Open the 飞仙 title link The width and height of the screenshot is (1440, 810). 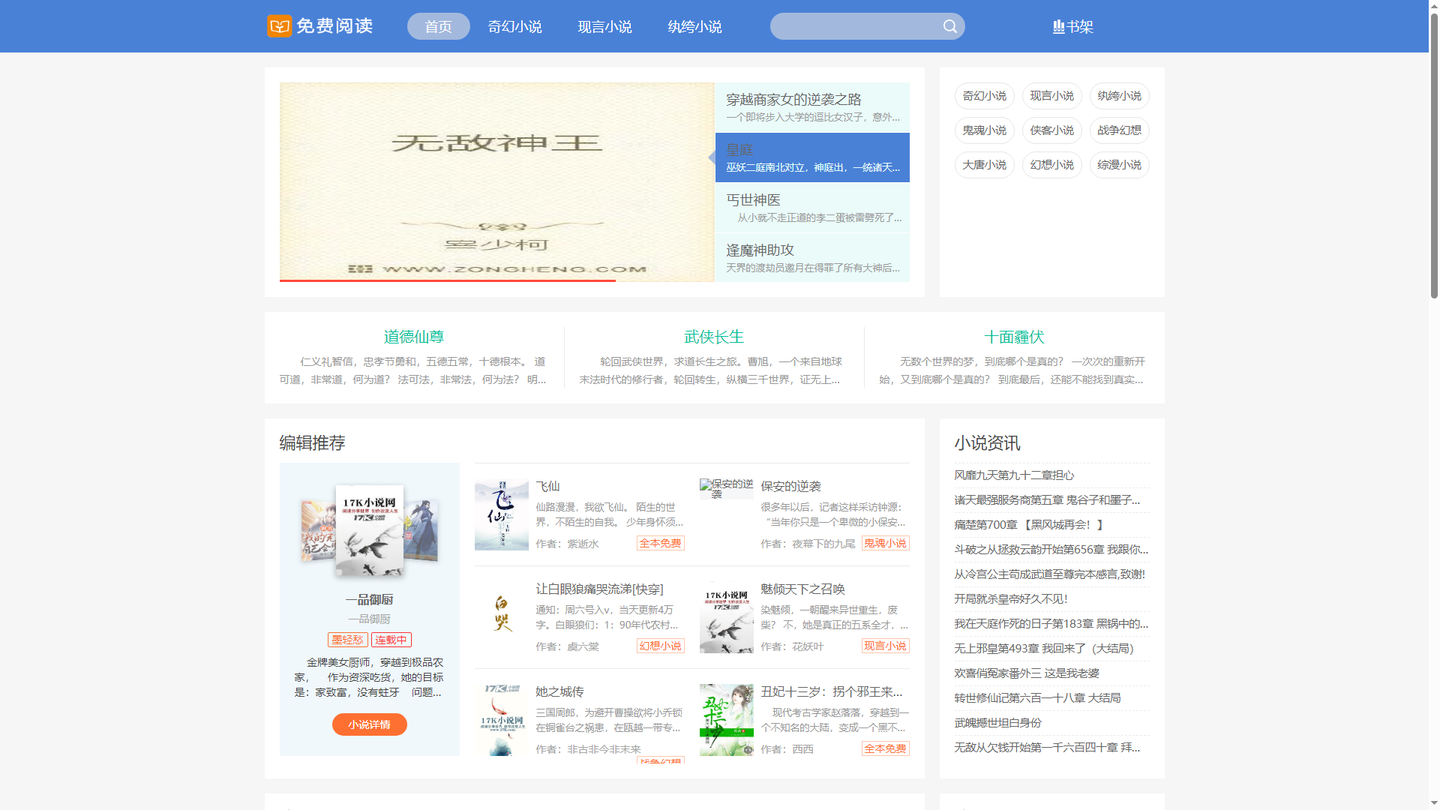pos(548,486)
